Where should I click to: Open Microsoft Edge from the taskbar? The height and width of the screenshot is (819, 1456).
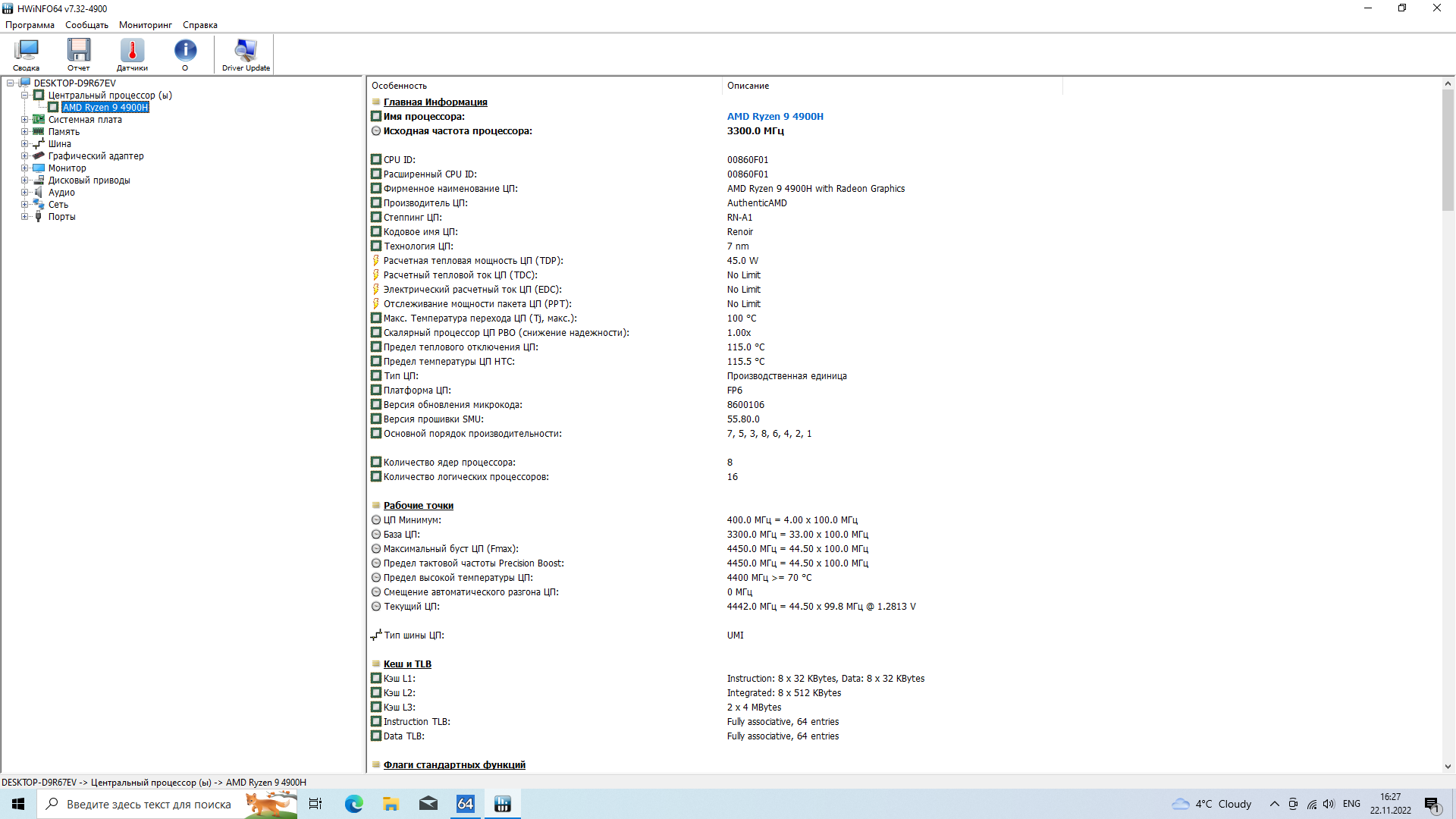pos(353,804)
